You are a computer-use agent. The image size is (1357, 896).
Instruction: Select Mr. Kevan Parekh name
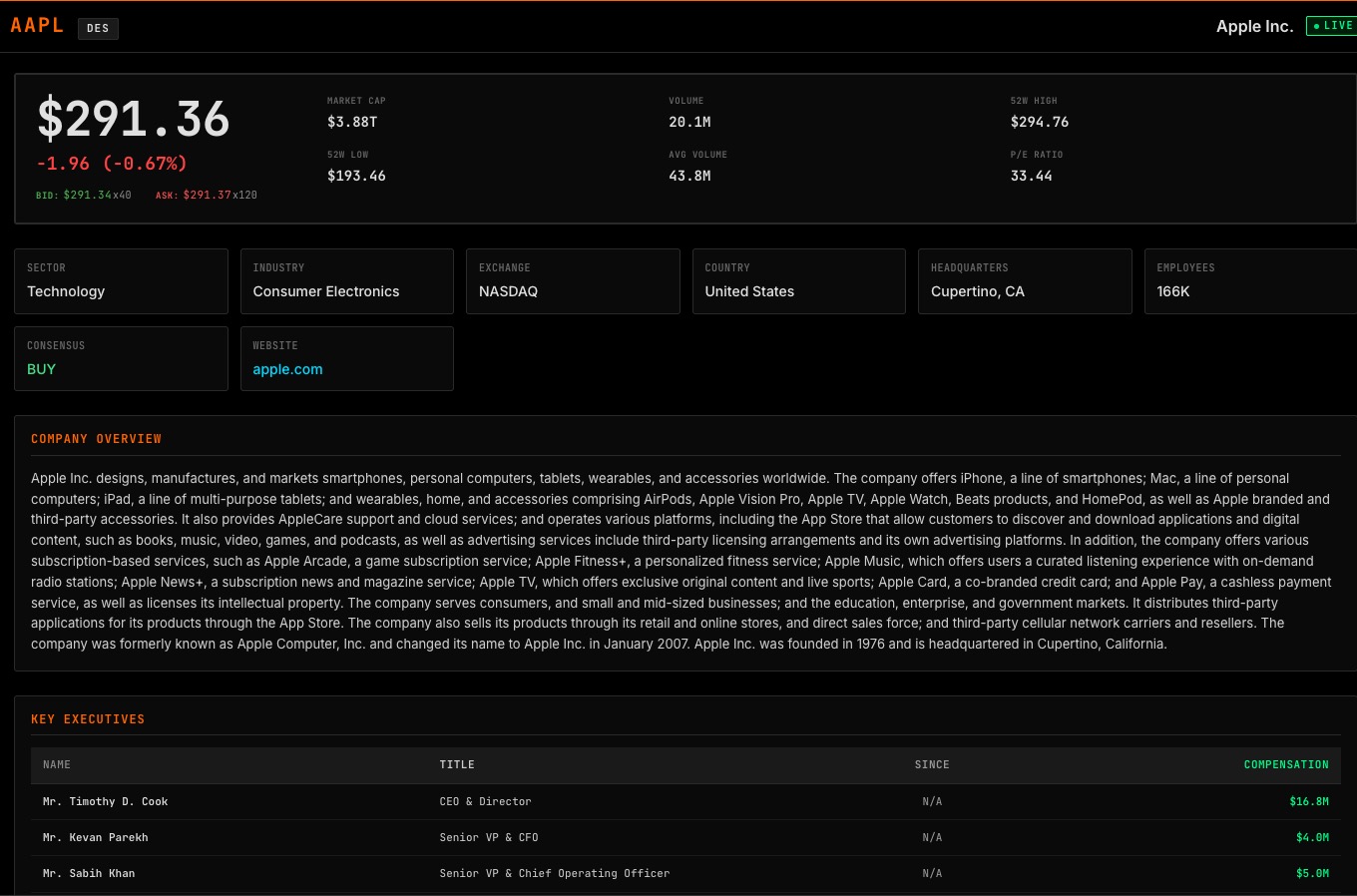click(95, 838)
